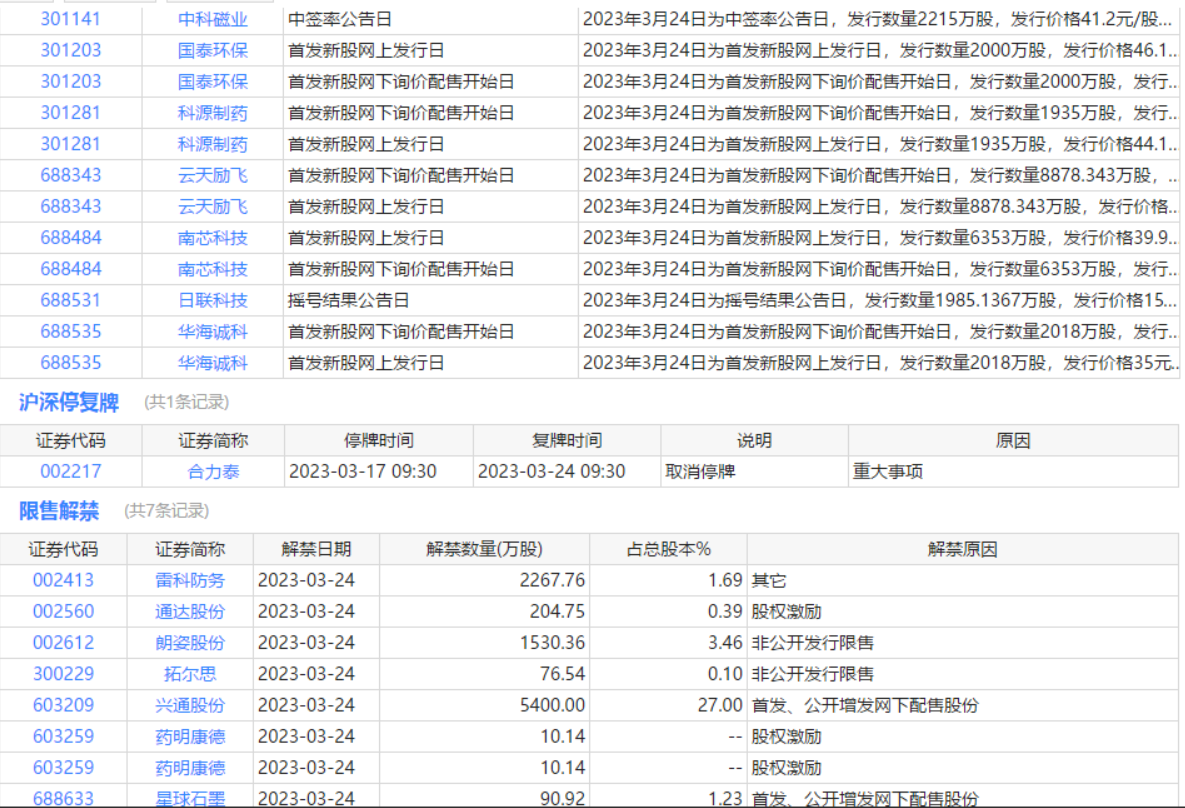Click the 沪深停复牌 section heading
The width and height of the screenshot is (1185, 808).
coord(69,402)
